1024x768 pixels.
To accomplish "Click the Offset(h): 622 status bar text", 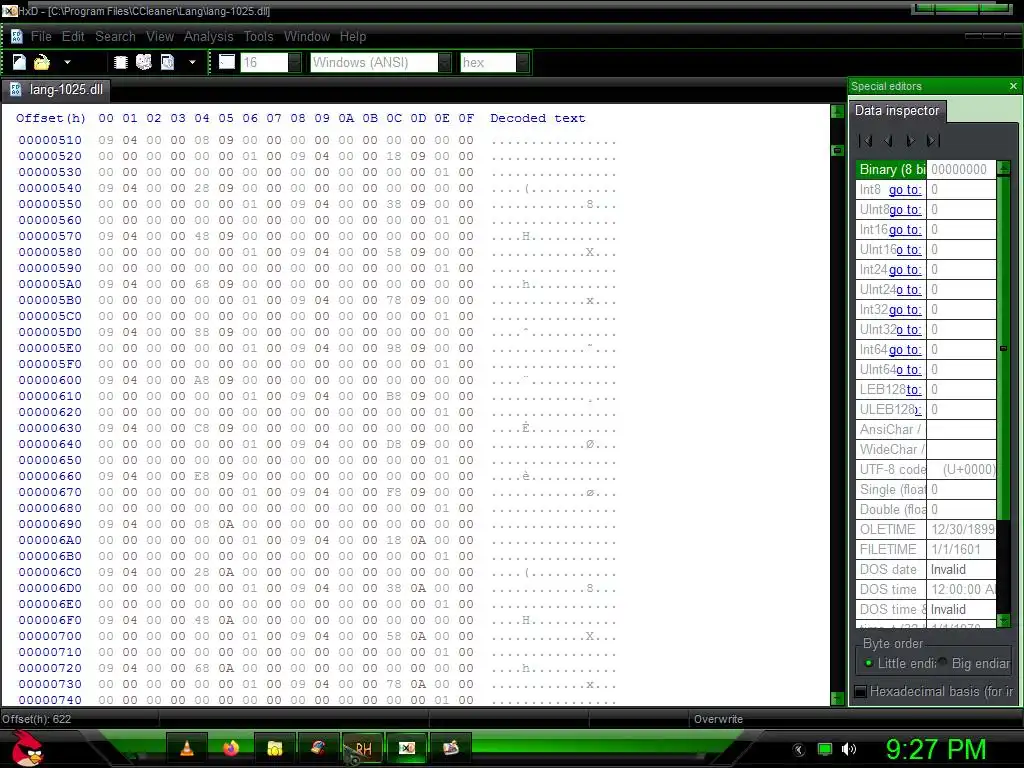I will tap(37, 719).
